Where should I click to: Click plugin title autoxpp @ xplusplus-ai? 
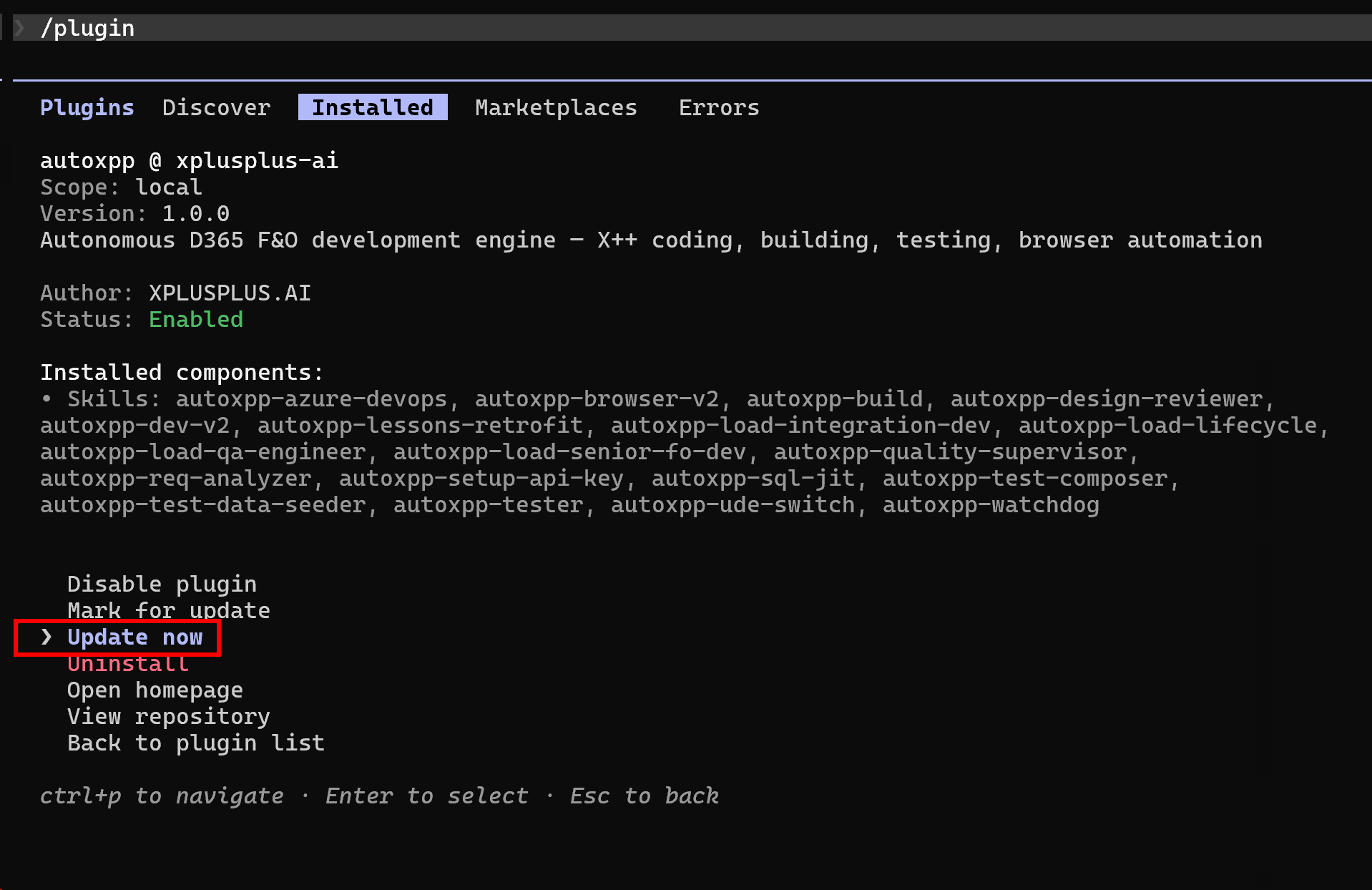(x=189, y=160)
